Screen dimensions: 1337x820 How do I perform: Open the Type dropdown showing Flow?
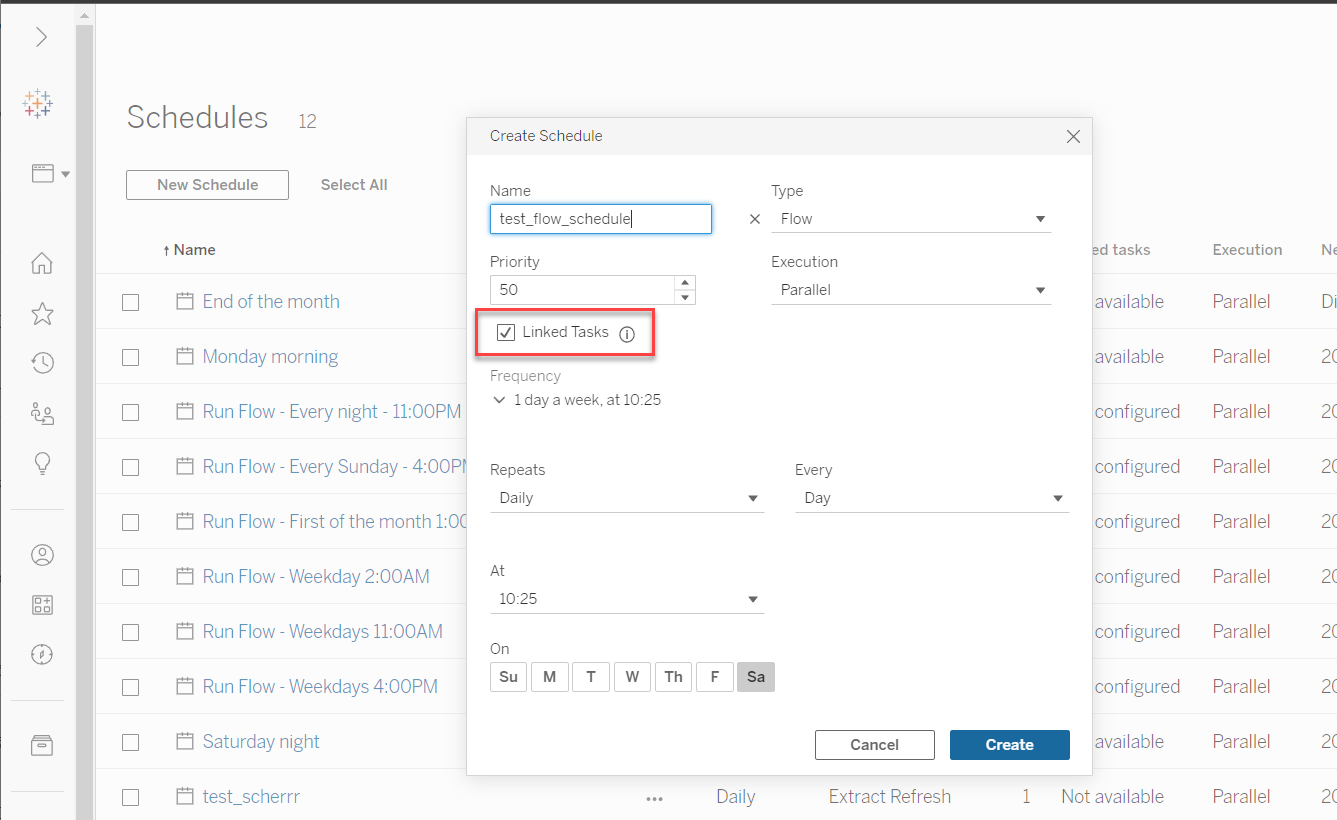click(x=910, y=219)
